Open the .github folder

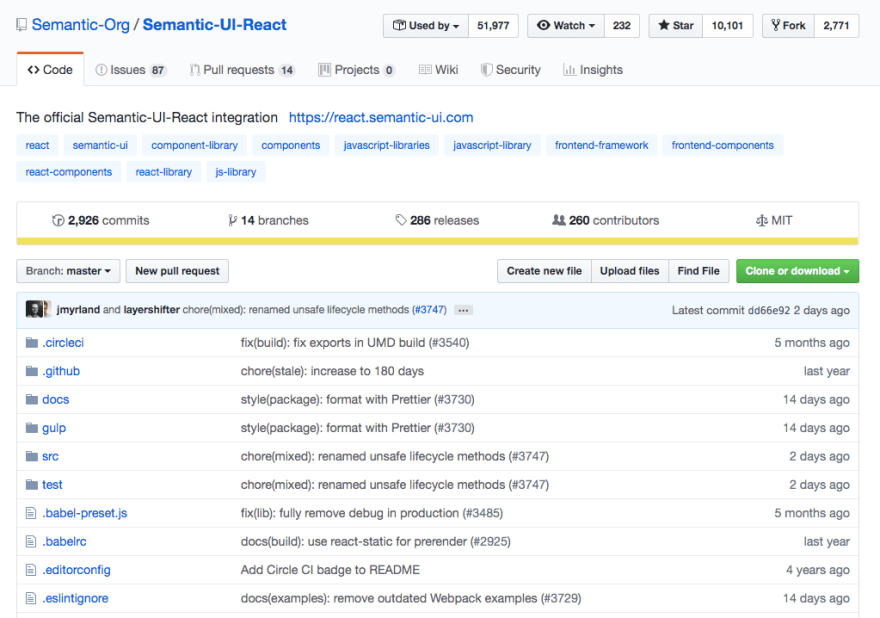click(x=61, y=371)
